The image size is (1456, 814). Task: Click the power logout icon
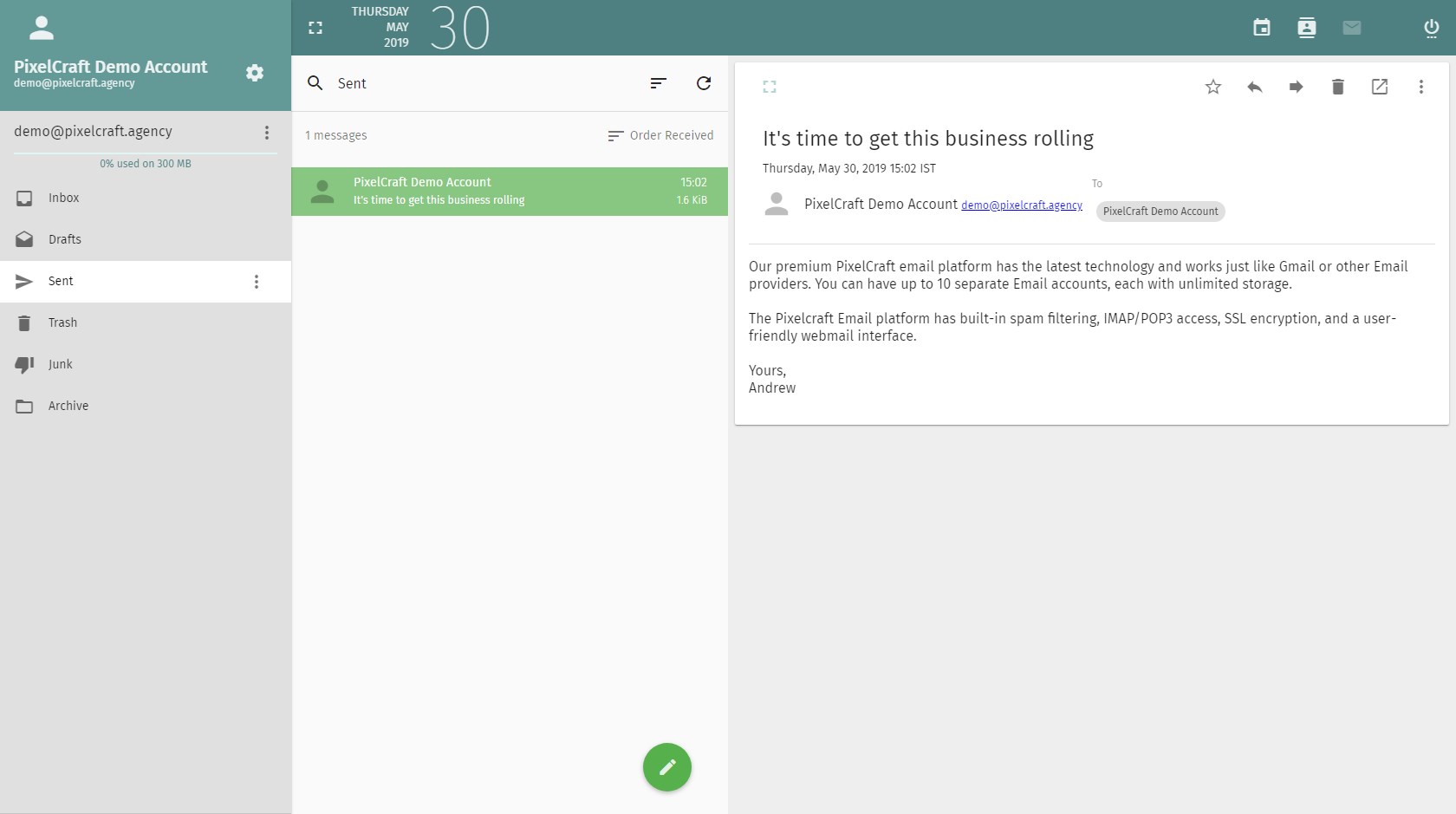[x=1432, y=28]
